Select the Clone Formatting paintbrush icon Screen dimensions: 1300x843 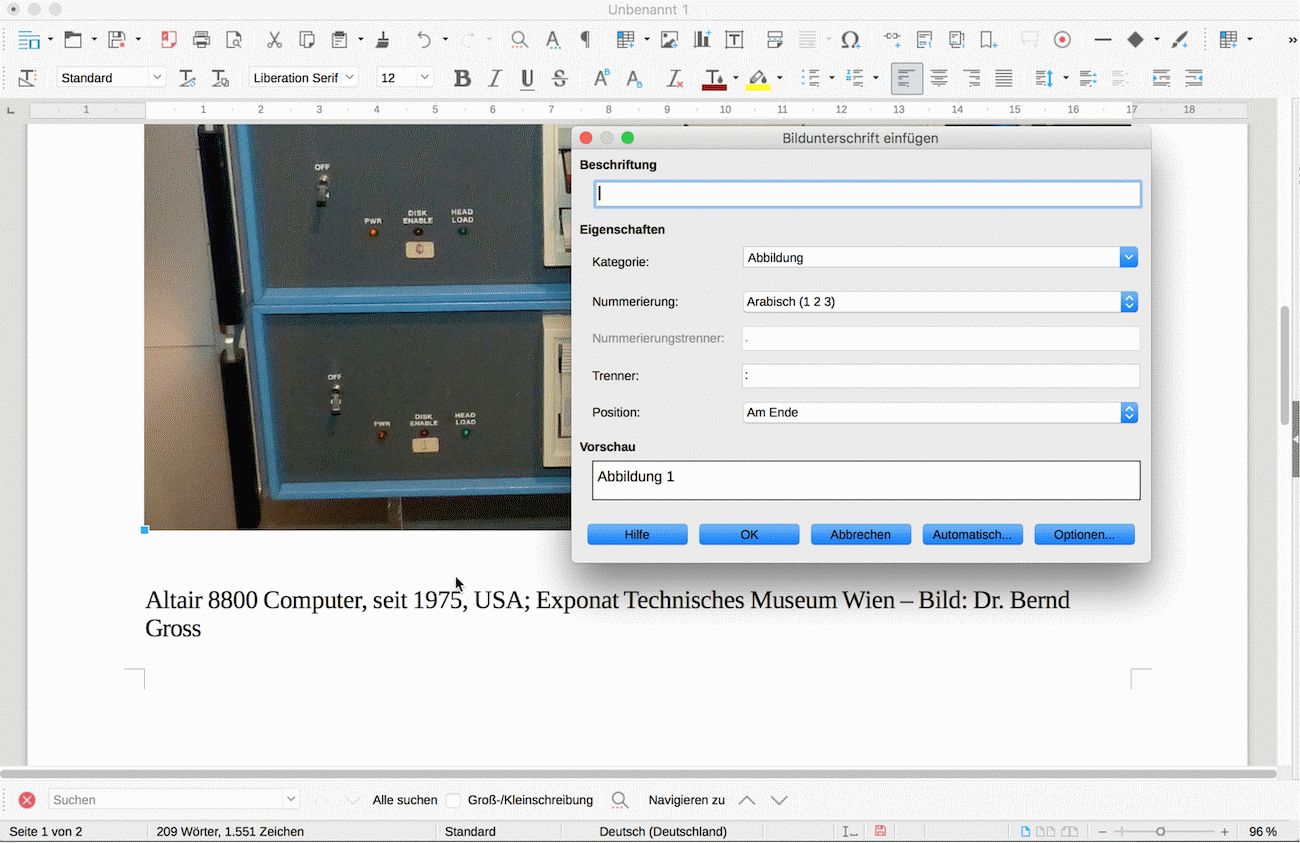(382, 39)
